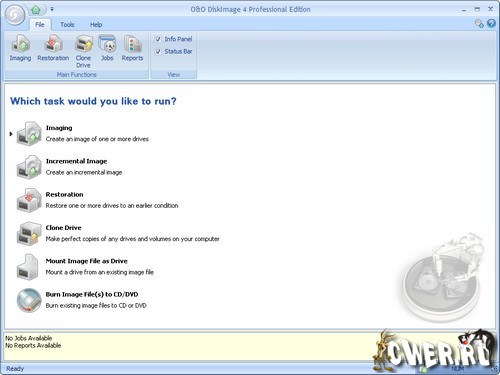Switch to the Tools ribbon tab
Image resolution: width=500 pixels, height=375 pixels.
(x=67, y=25)
